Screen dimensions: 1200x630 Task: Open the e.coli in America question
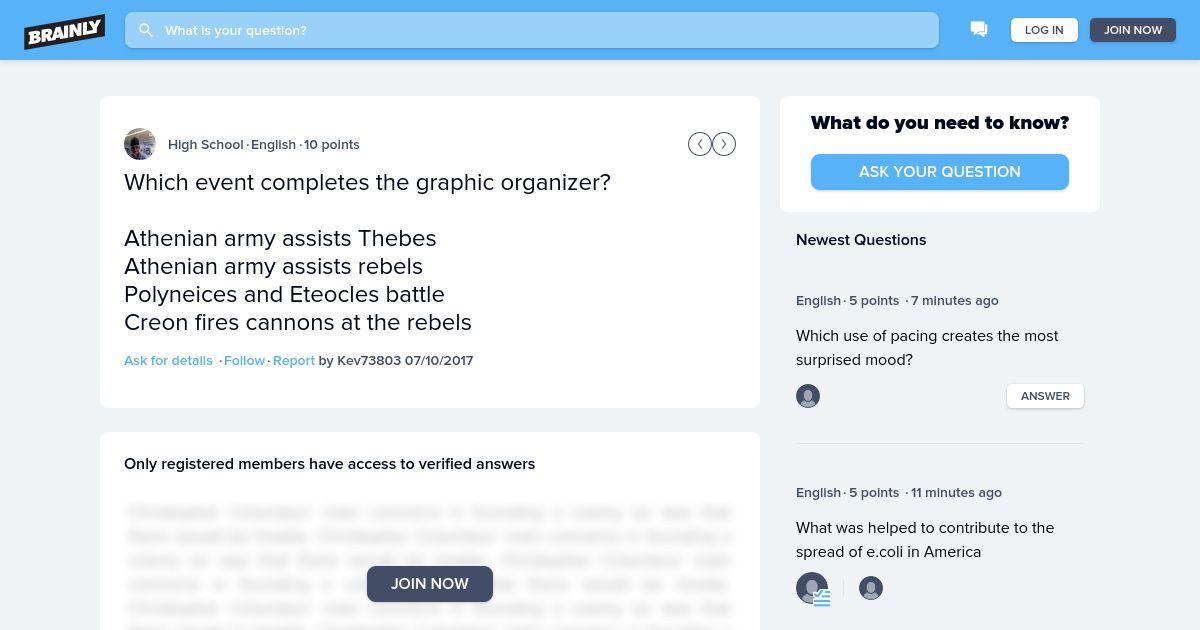(x=925, y=540)
